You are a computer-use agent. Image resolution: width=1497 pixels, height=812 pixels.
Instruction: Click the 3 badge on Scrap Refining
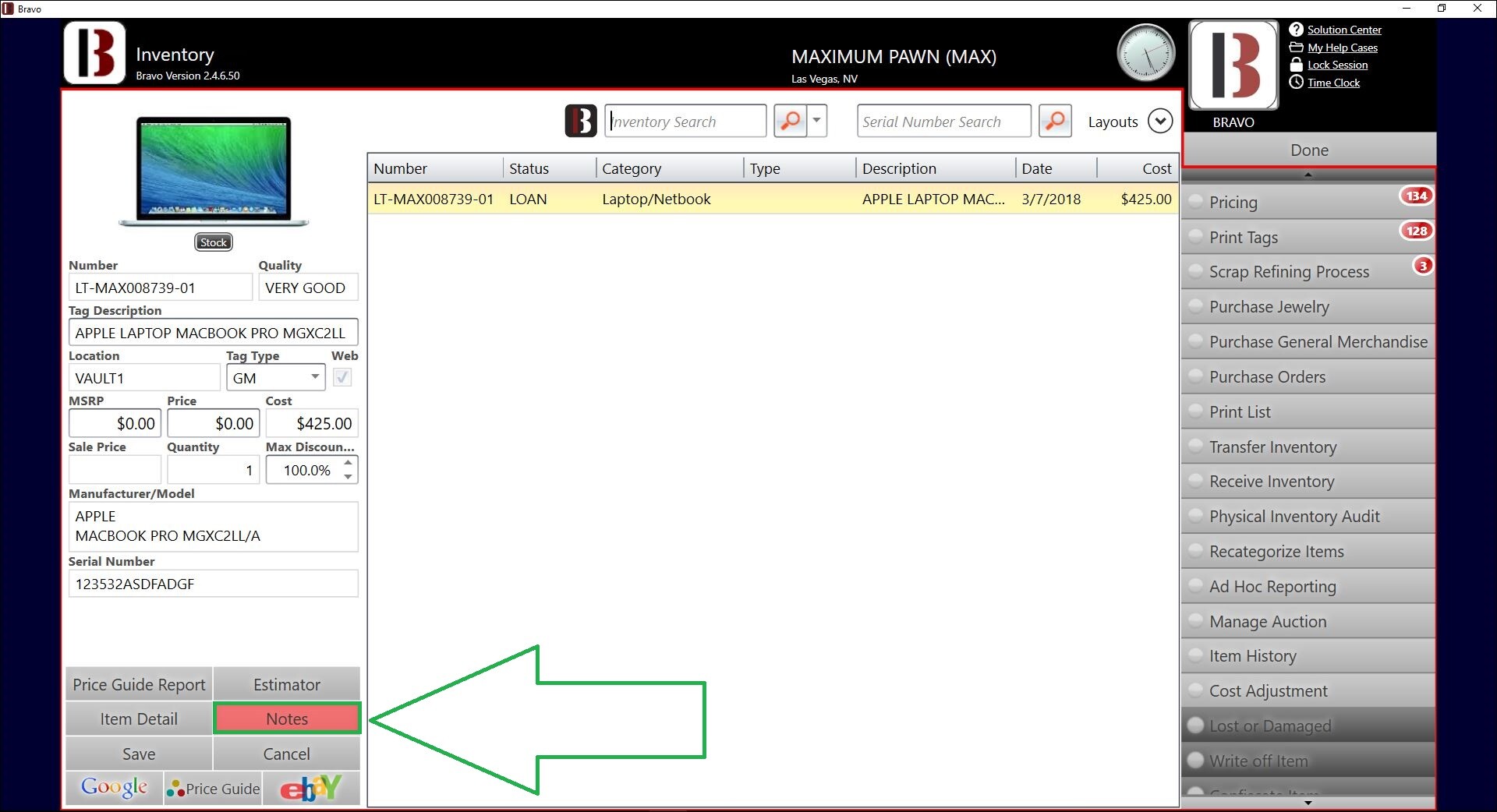(1423, 266)
